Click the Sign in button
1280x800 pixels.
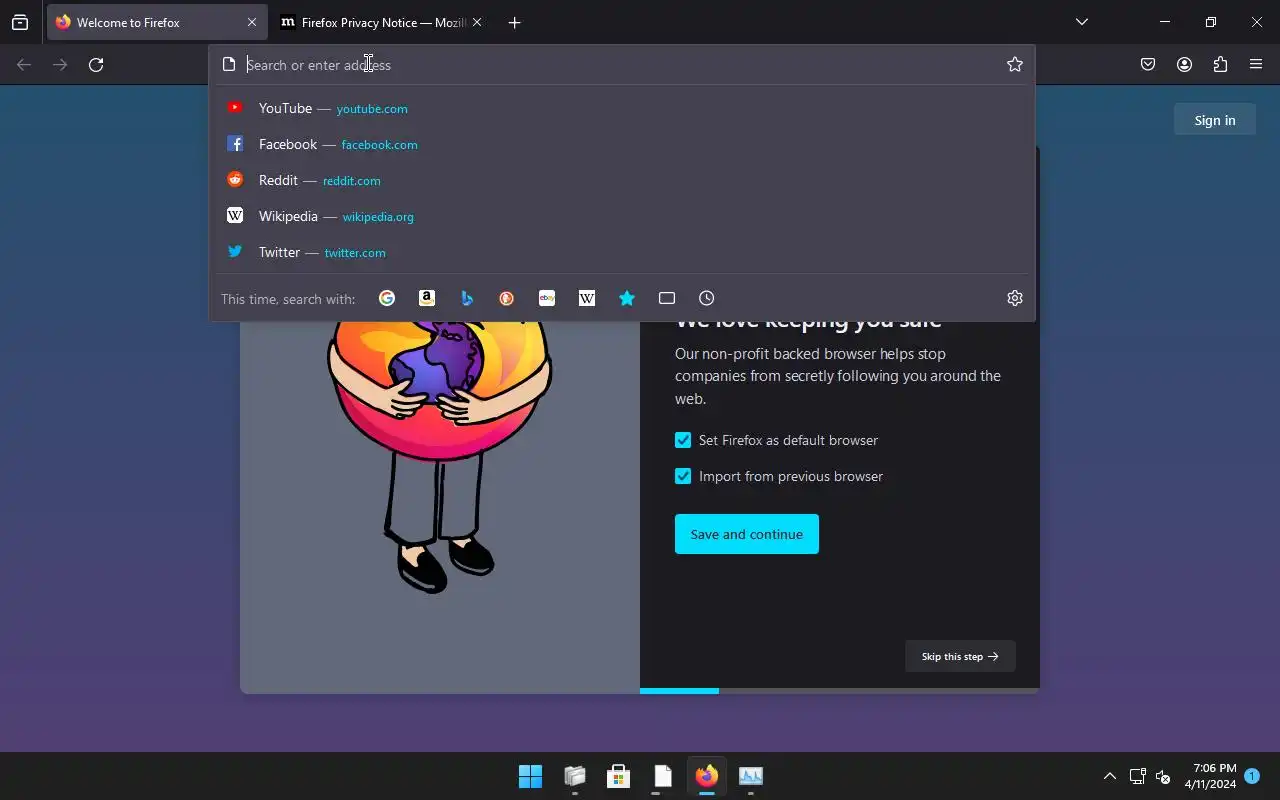1215,120
